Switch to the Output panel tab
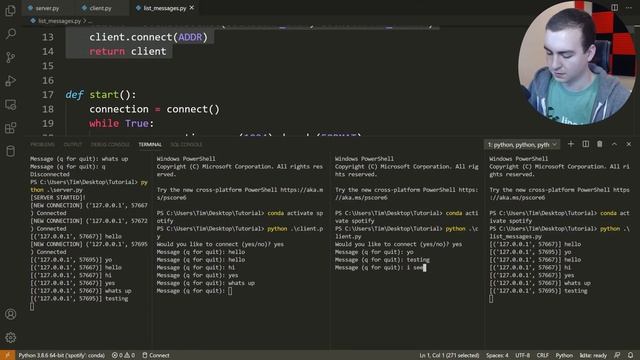Viewport: 640px width, 360px height. click(73, 144)
